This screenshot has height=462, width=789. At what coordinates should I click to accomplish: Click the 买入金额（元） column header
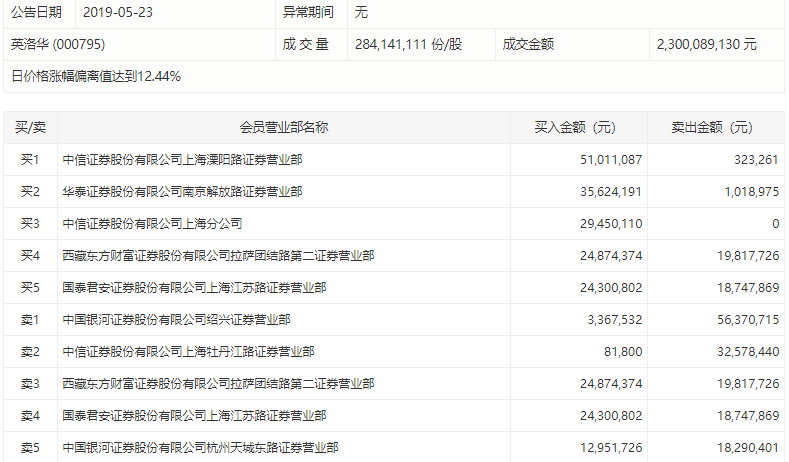click(575, 127)
